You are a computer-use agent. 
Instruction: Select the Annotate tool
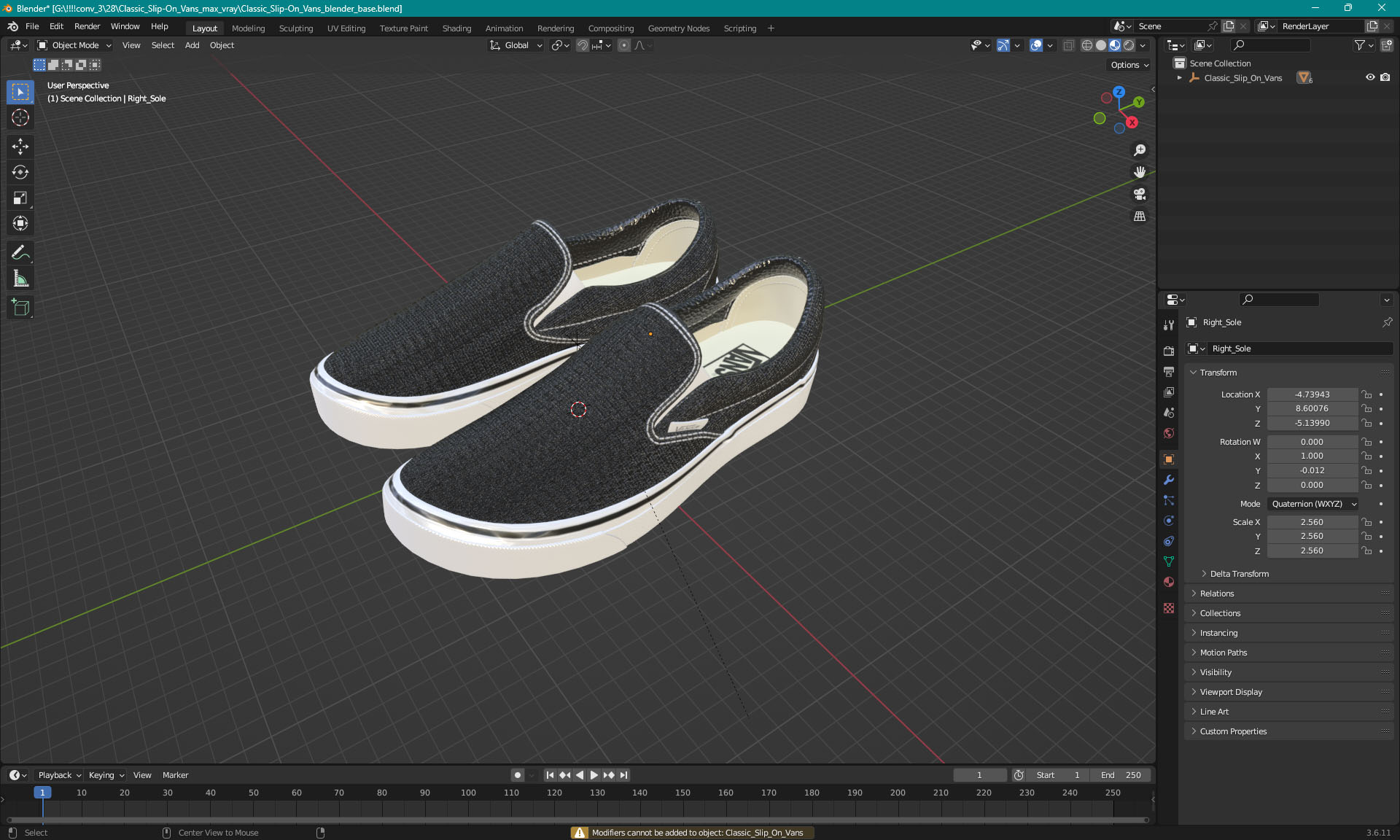tap(20, 253)
